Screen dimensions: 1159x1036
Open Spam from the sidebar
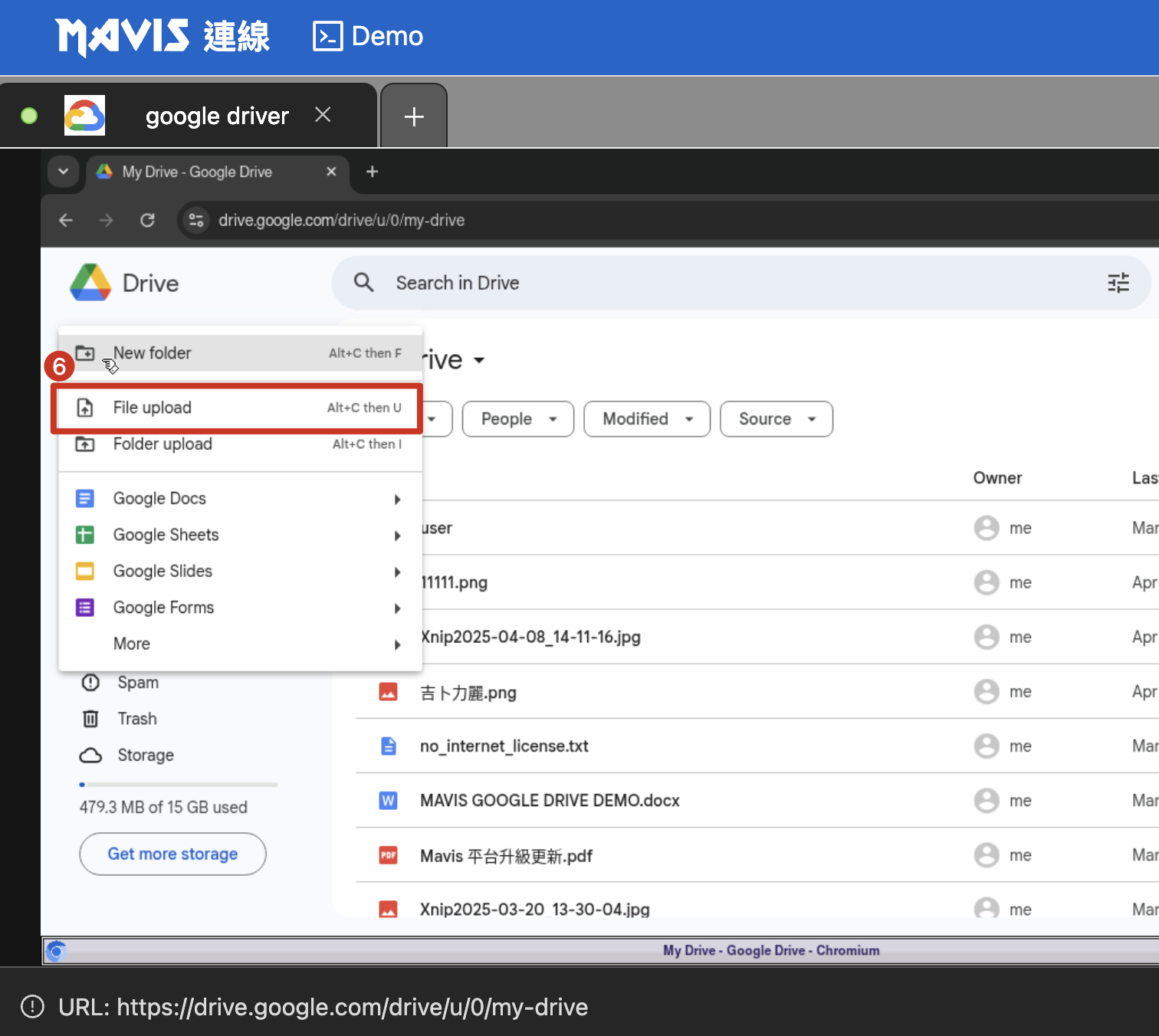point(137,682)
